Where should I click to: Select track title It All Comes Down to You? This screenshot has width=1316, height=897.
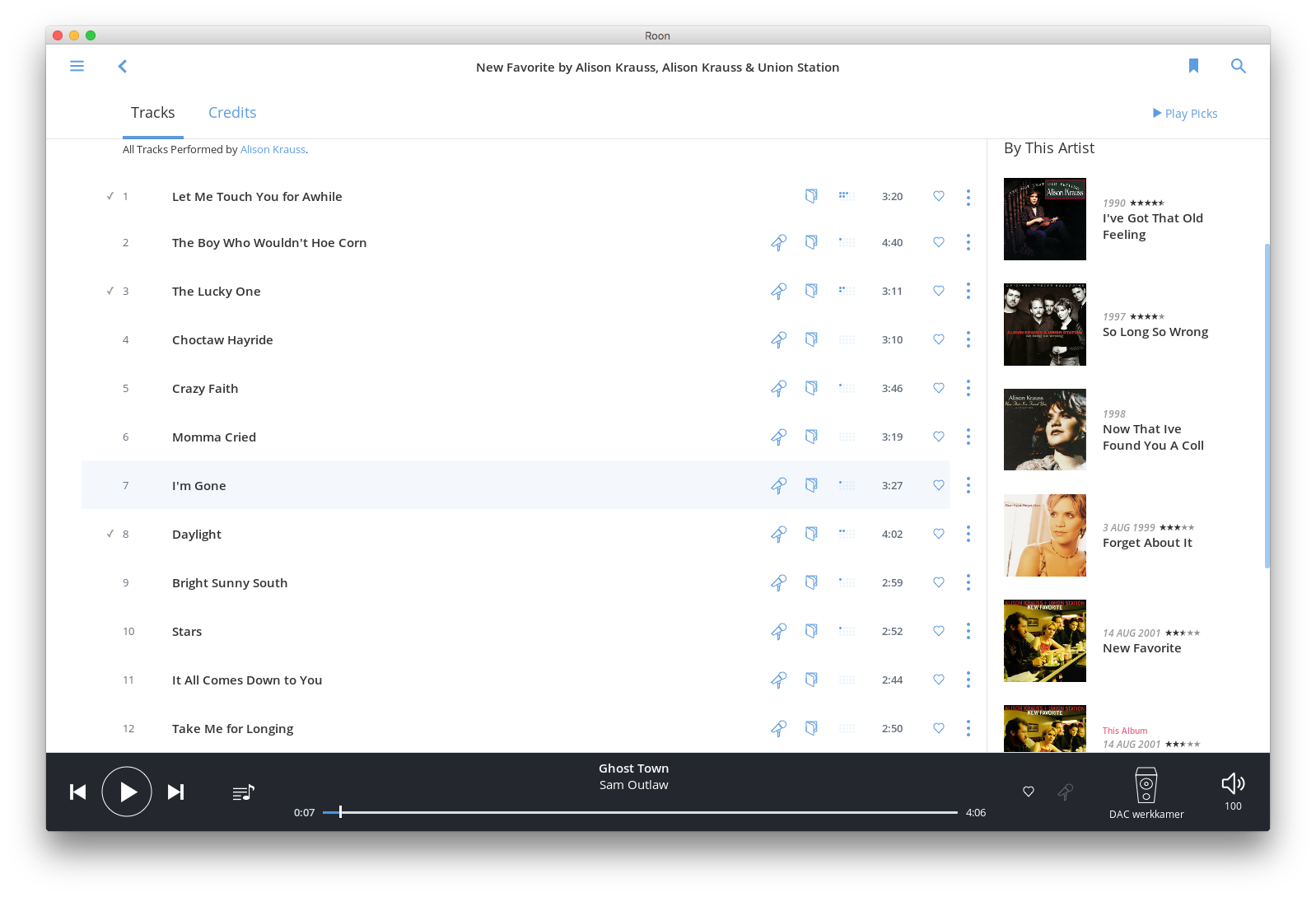(x=247, y=680)
